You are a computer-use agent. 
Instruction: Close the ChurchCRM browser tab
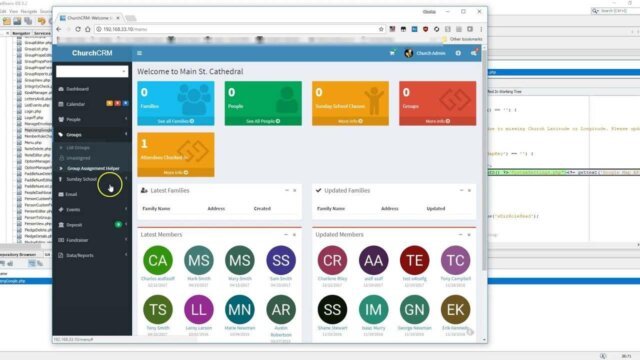point(118,18)
